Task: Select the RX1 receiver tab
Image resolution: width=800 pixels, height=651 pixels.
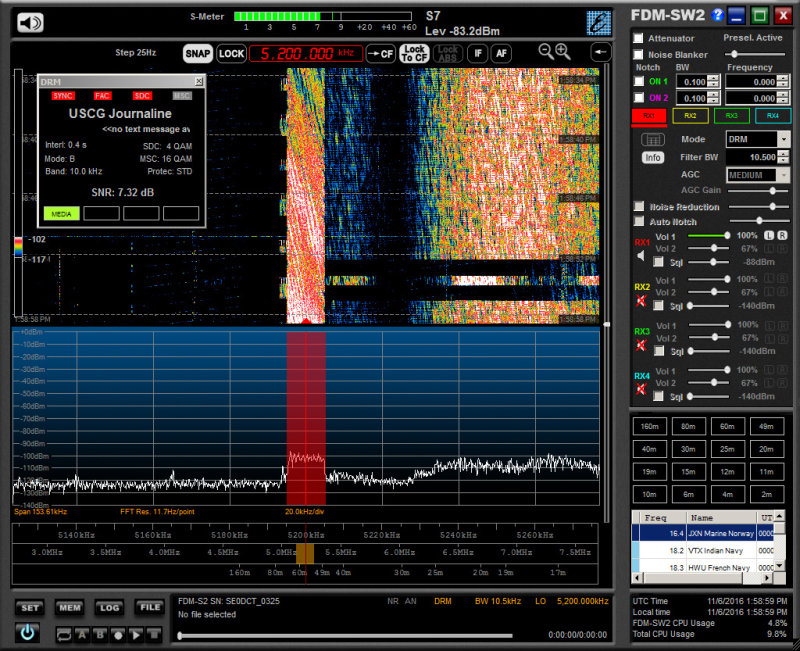Action: click(x=649, y=116)
